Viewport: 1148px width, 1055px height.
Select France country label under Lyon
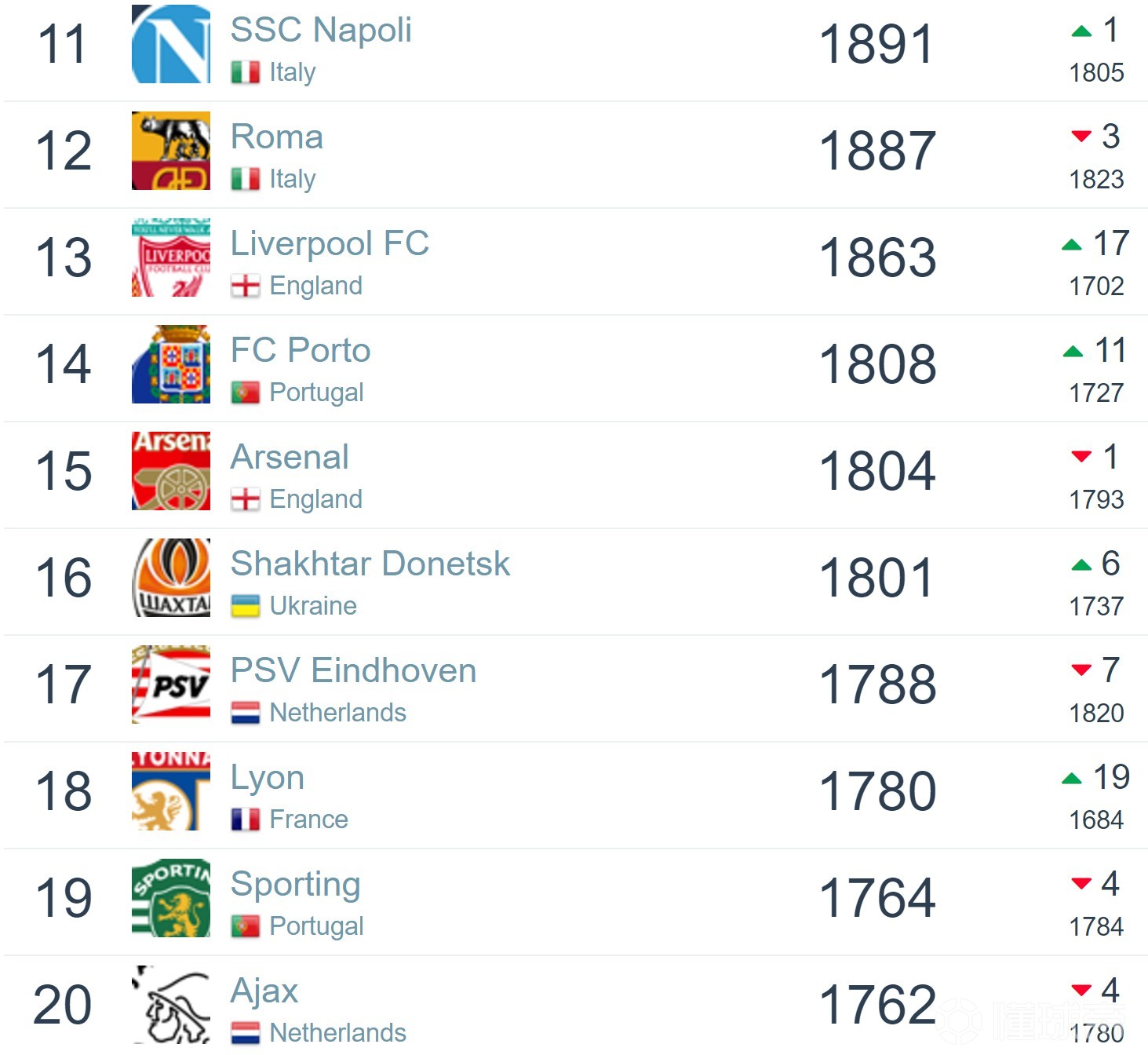(308, 820)
